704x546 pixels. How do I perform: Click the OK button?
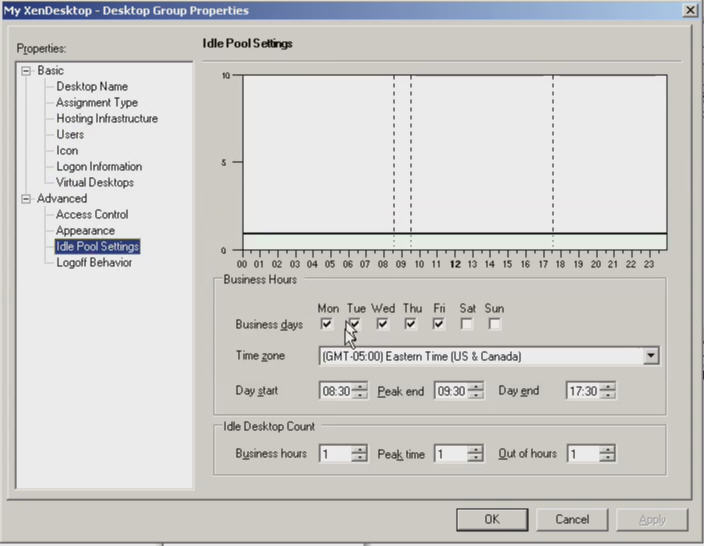coord(491,520)
